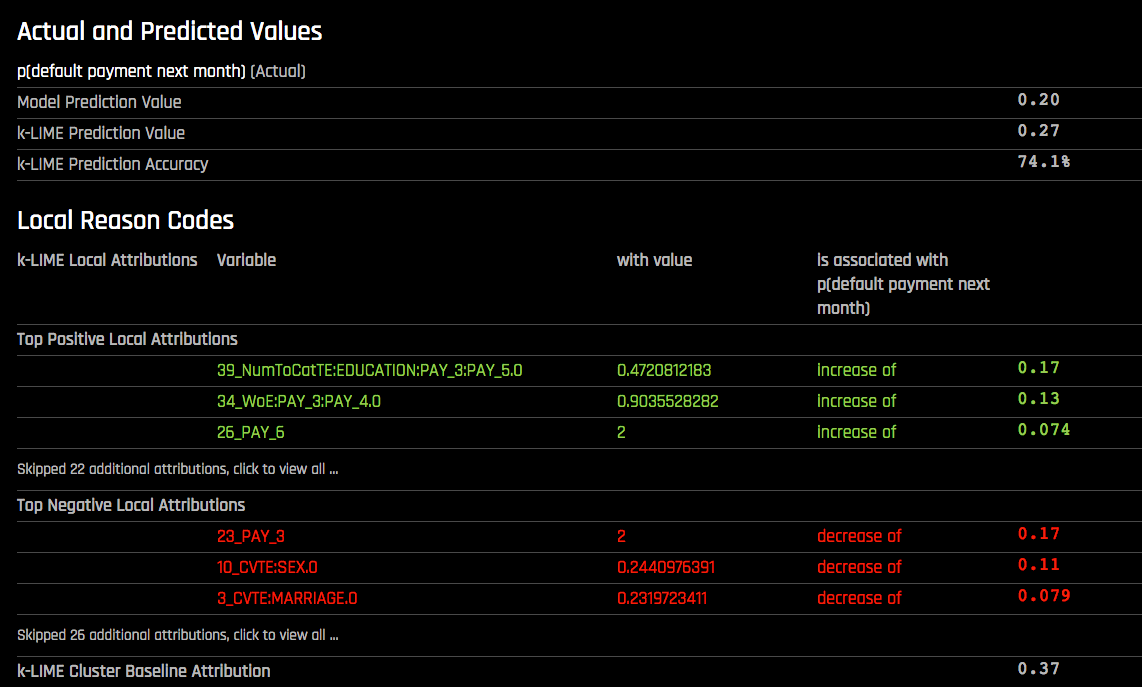Image resolution: width=1142 pixels, height=687 pixels.
Task: Click the Top Positive Local Attributions header
Action: tap(127, 339)
